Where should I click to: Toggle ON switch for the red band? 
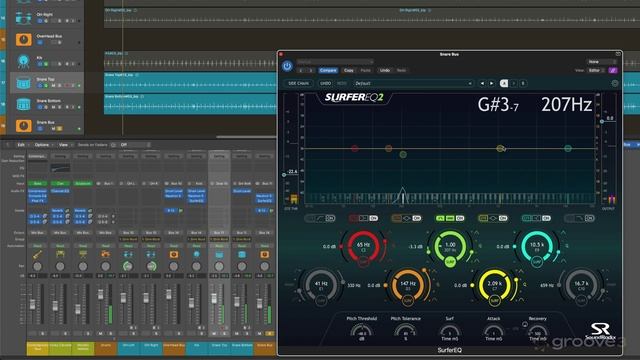(x=373, y=218)
